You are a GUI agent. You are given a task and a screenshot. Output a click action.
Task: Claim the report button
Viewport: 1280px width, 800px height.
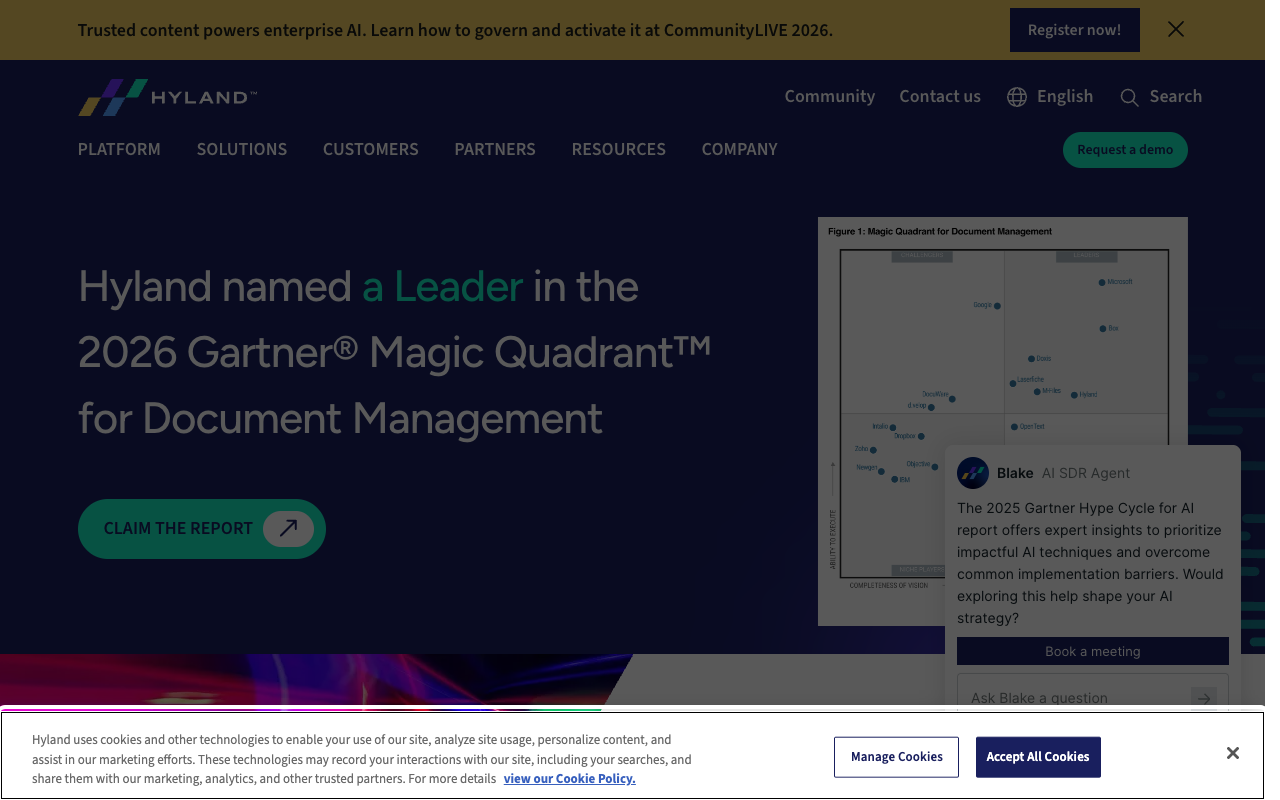(x=202, y=528)
